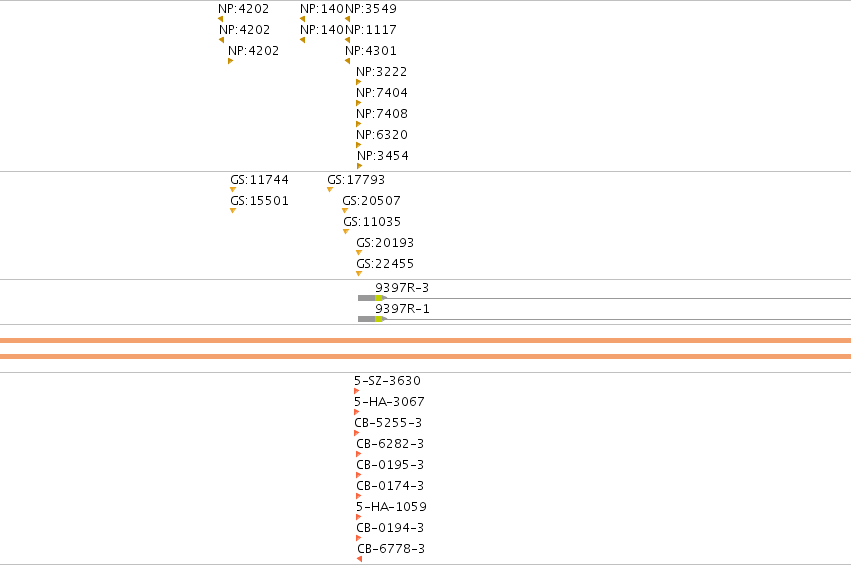
Task: Select the 9397R-1 transcript label
Action: click(402, 309)
